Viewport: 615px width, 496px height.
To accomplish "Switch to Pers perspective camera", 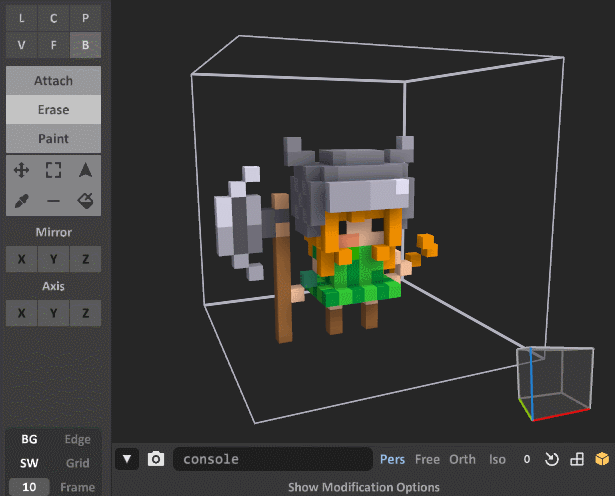I will click(392, 459).
